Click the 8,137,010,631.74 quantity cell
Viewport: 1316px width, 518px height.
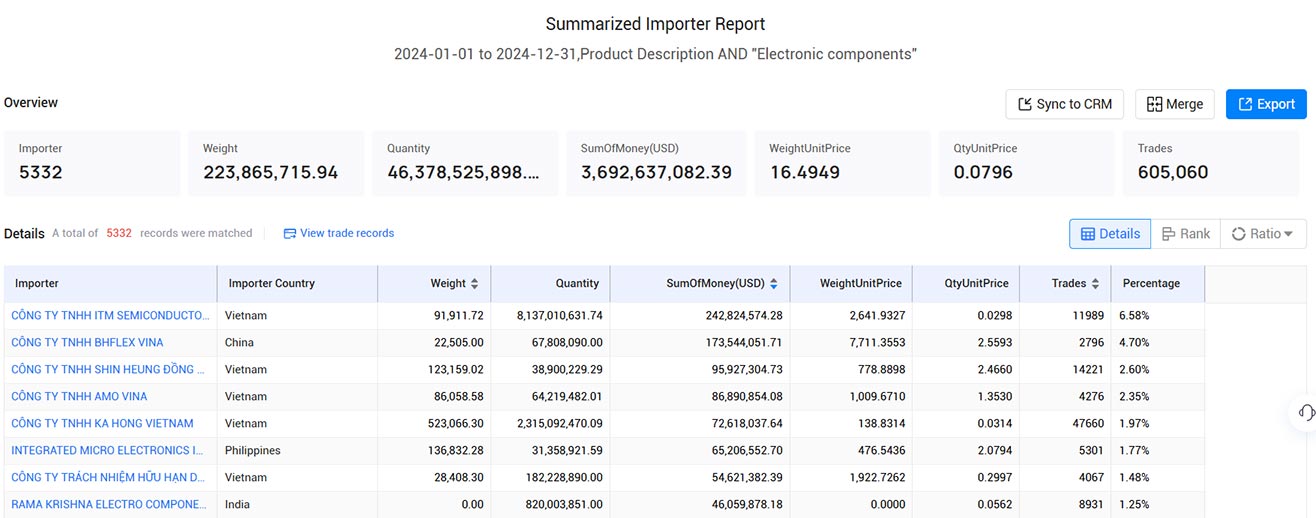(x=551, y=315)
